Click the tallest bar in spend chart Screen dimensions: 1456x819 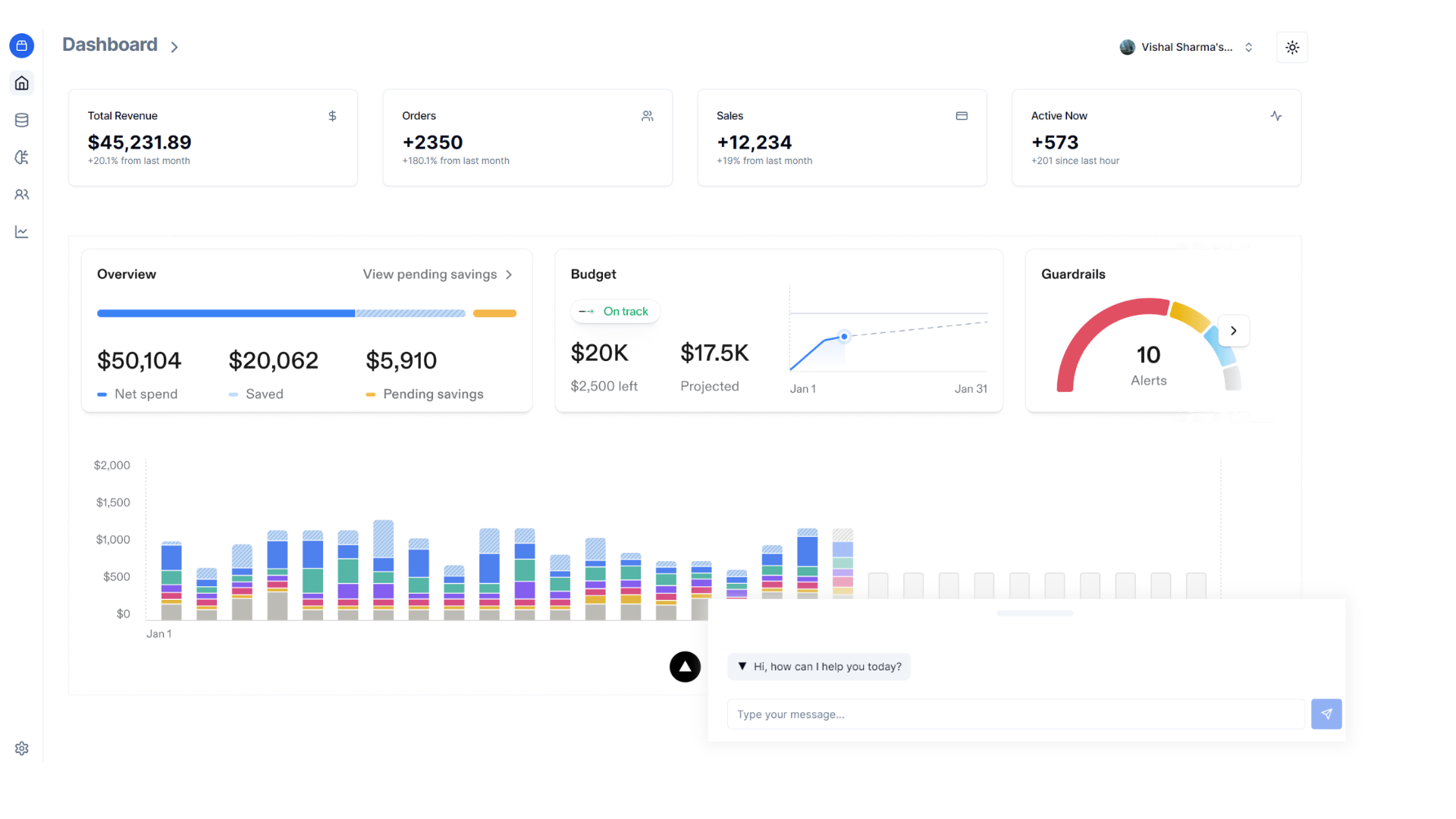[x=384, y=570]
